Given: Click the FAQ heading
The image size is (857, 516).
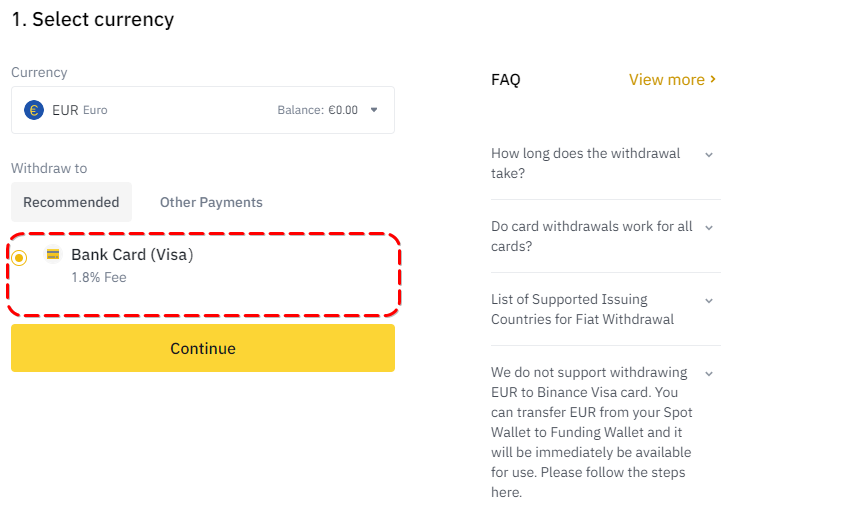Looking at the screenshot, I should click(x=506, y=80).
